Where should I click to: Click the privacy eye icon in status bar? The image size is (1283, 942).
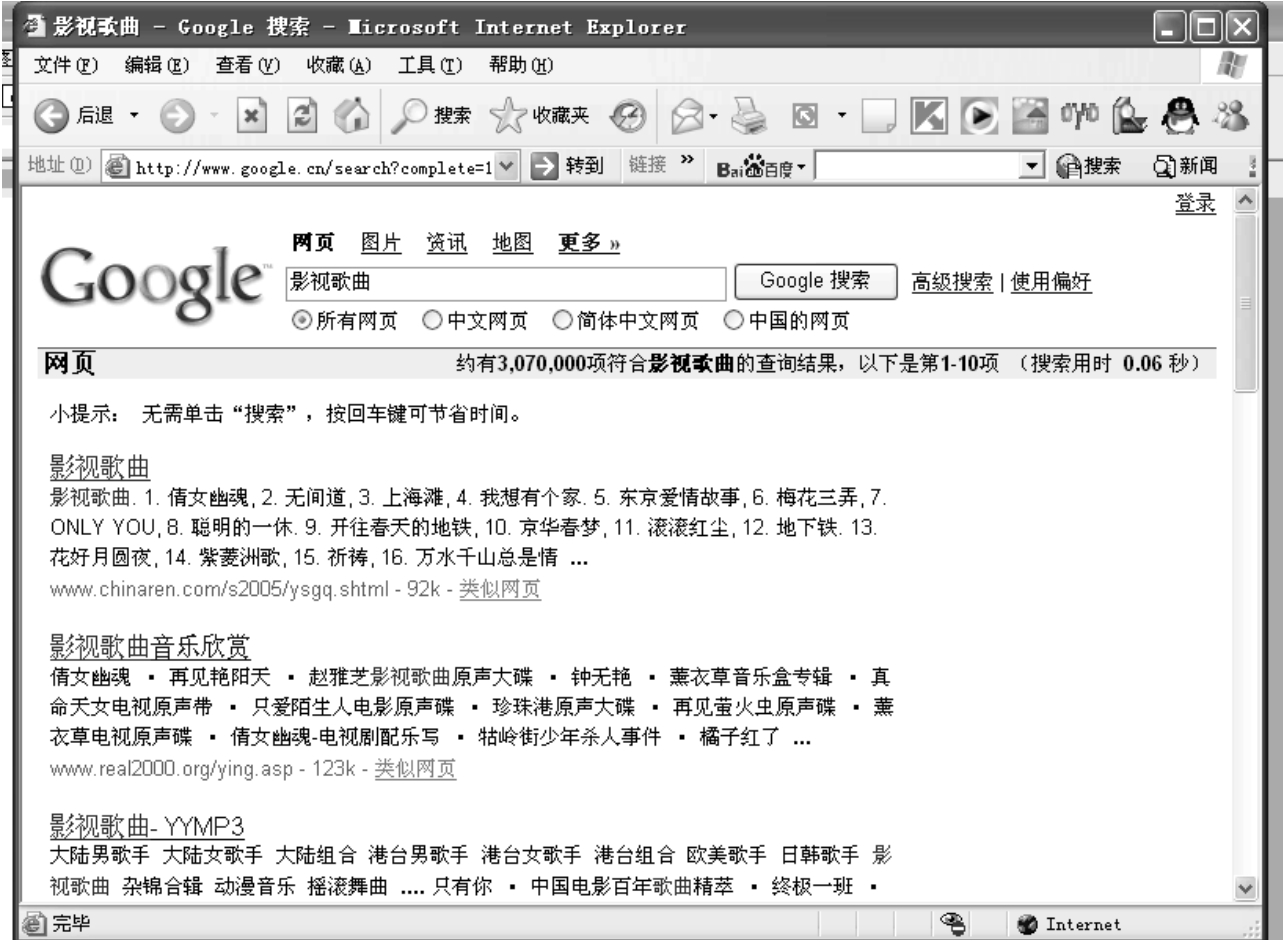click(955, 924)
